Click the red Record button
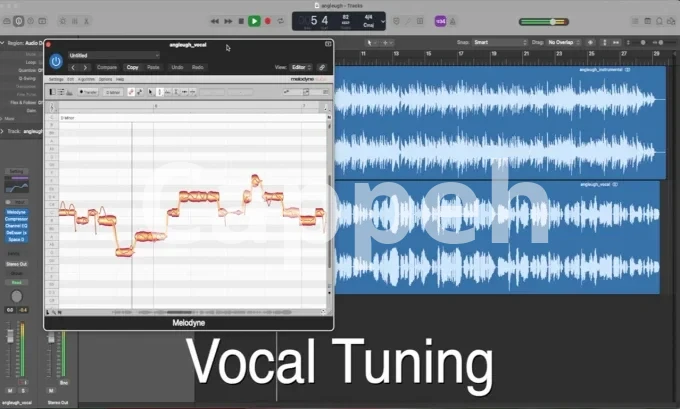 267,20
